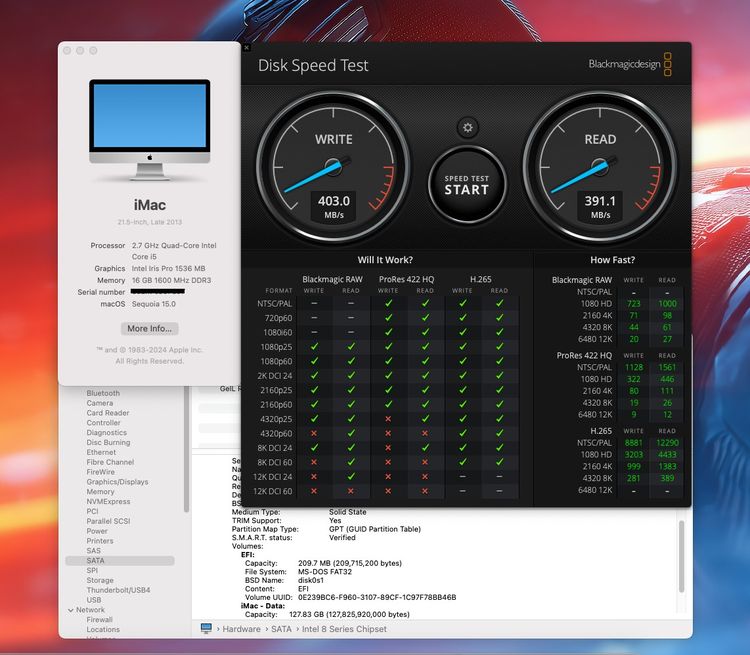Click the sidebar scrollbar in System Information
750x655 pixels.
(x=187, y=450)
